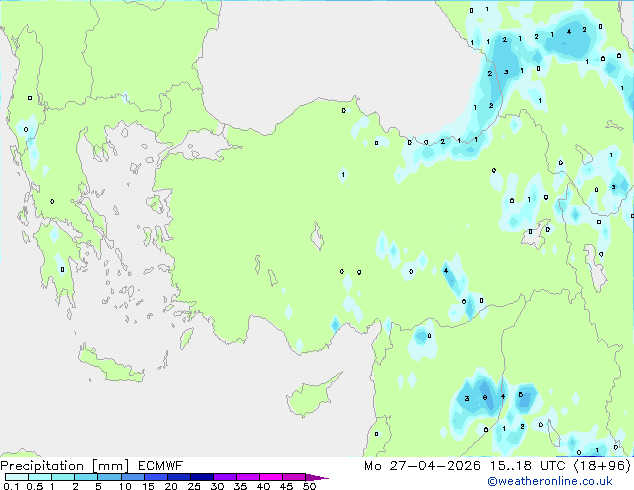Click the 25–30 mm navy legend swatch

coord(201,477)
